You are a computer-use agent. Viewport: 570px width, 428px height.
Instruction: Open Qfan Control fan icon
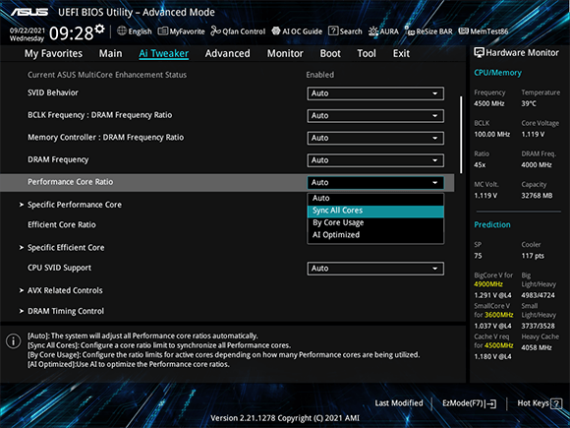(215, 31)
